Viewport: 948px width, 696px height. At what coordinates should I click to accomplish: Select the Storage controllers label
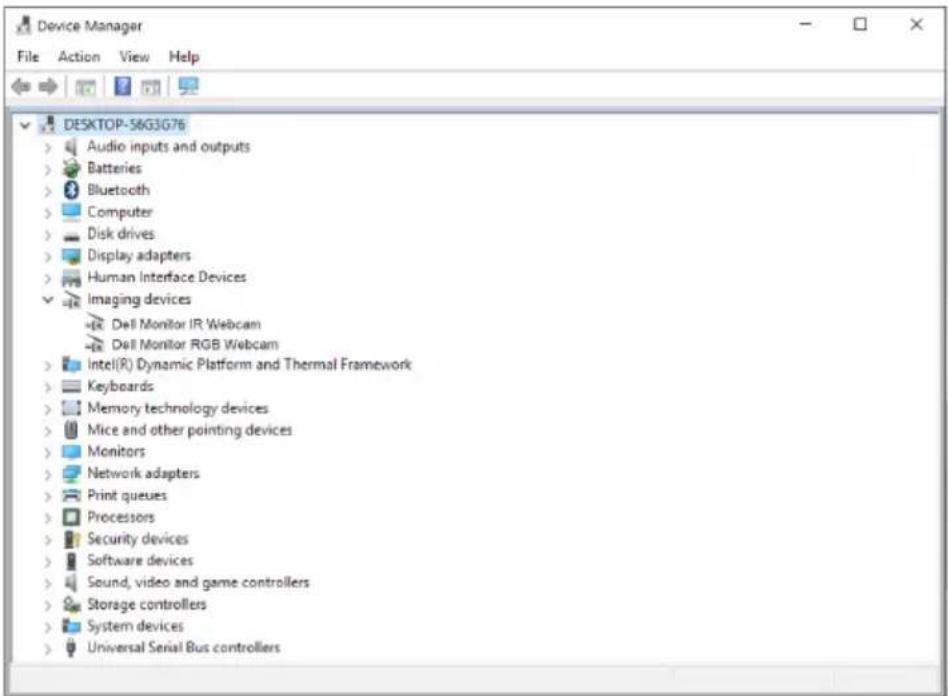147,604
